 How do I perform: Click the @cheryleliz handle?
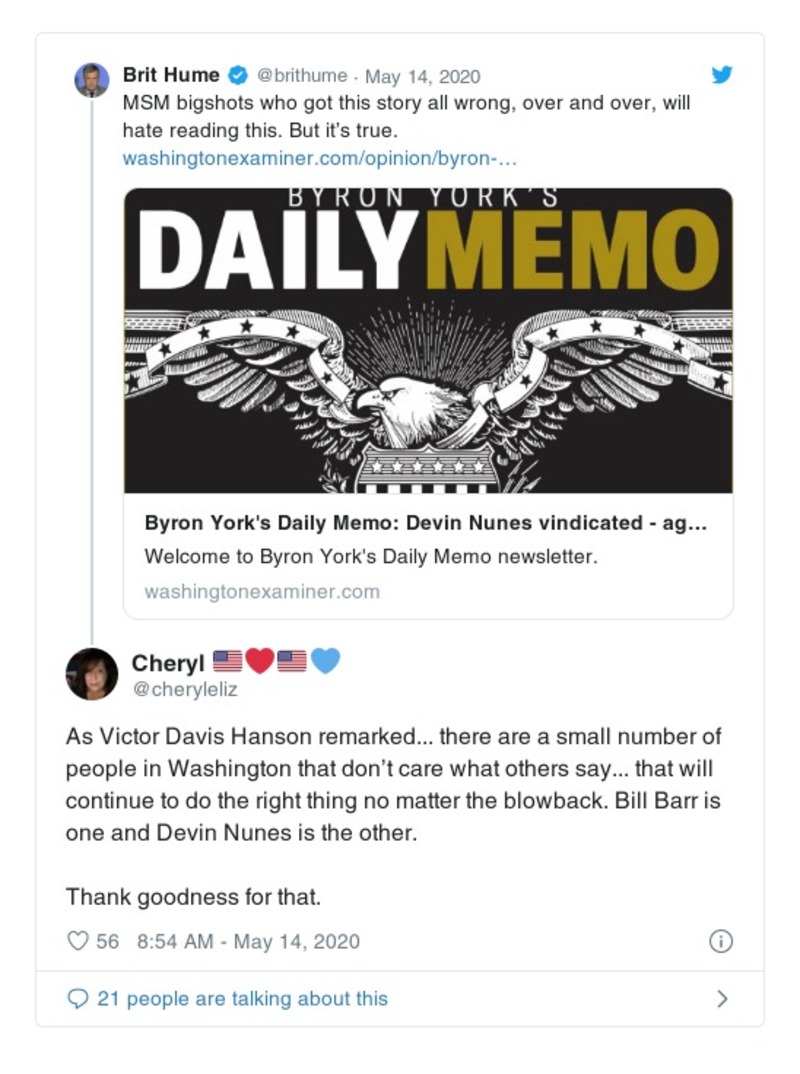pos(185,688)
